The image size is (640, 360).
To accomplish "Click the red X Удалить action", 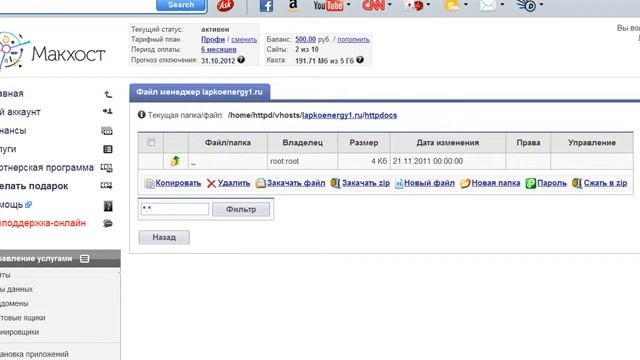I will (x=229, y=183).
